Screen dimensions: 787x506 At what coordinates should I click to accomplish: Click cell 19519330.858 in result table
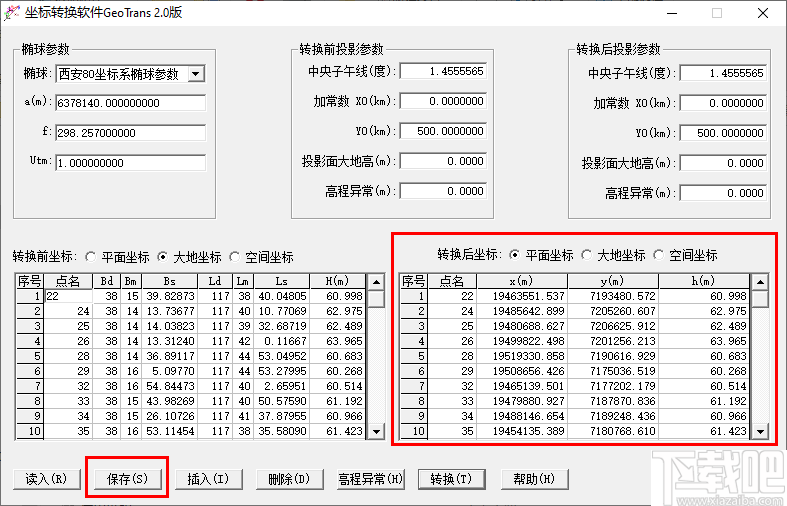click(522, 356)
